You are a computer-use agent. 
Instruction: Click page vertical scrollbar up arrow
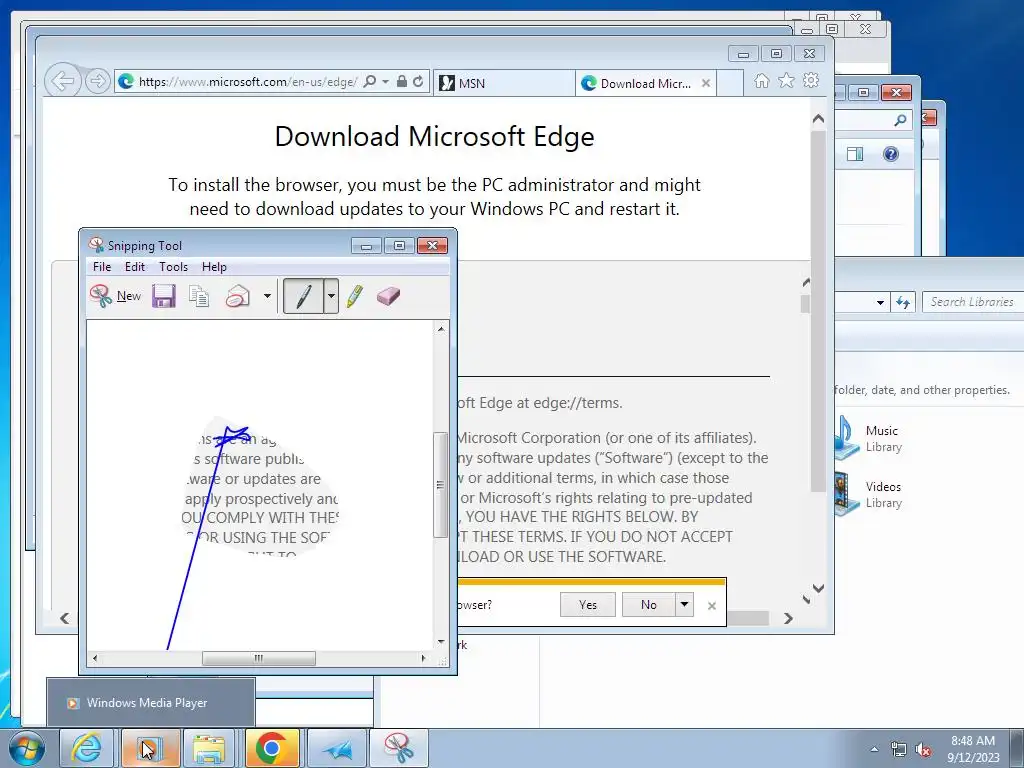pos(818,119)
